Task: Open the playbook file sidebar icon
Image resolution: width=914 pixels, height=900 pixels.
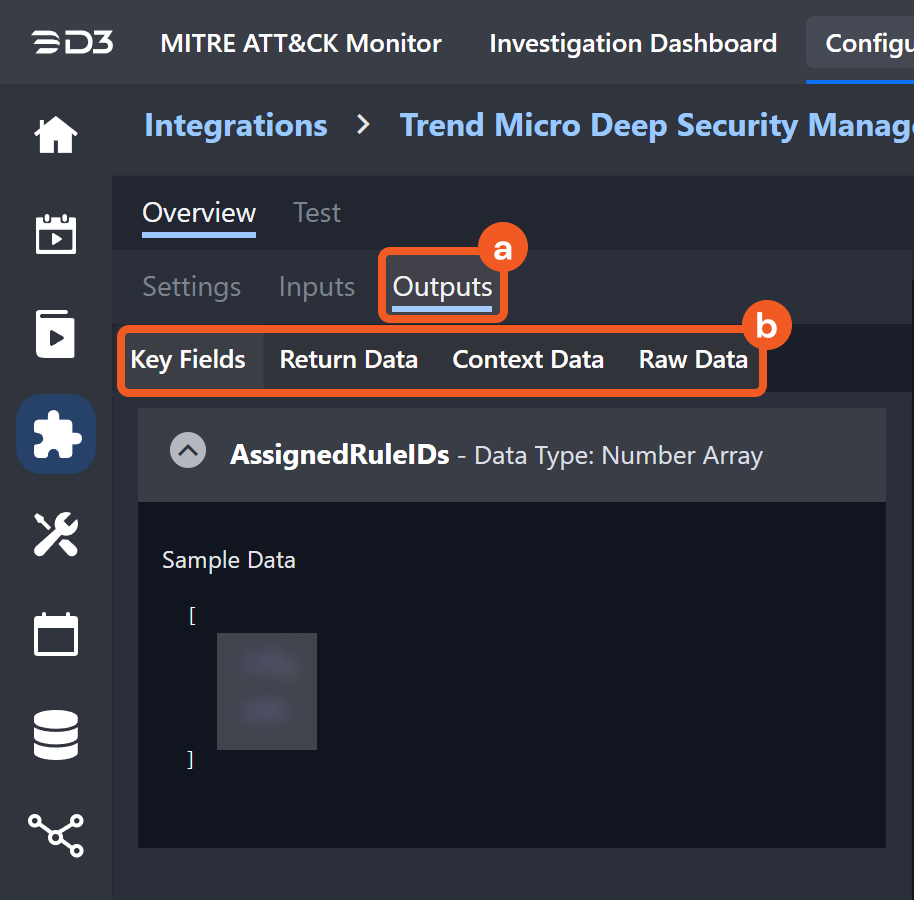Action: click(56, 334)
